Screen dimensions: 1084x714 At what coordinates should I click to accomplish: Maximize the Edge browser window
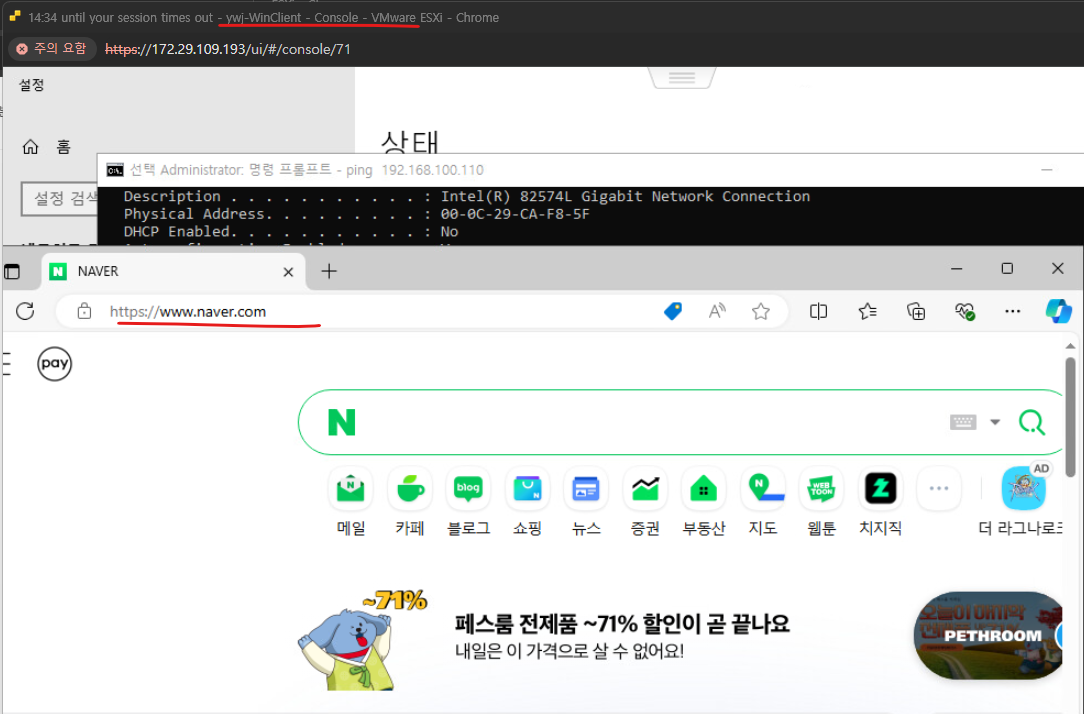pos(1007,268)
